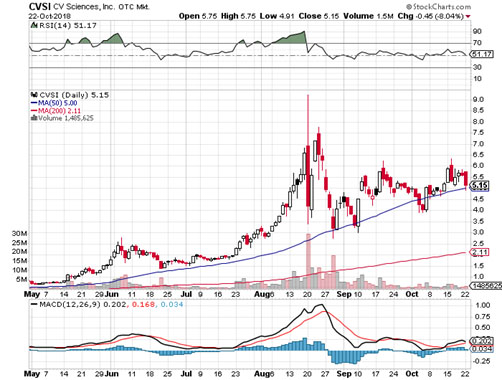
Task: Click the 5.15 last price tag
Action: click(479, 186)
